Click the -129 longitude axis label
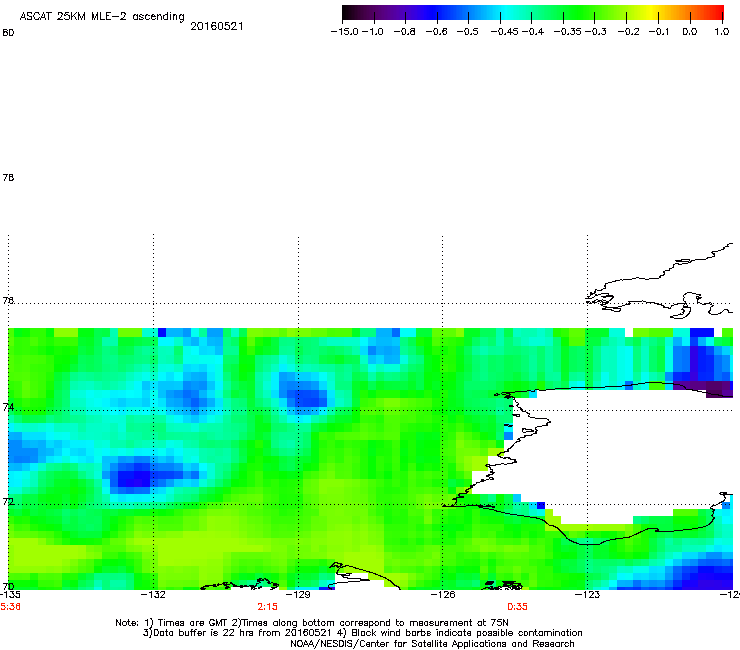The width and height of the screenshot is (740, 650). click(x=298, y=595)
